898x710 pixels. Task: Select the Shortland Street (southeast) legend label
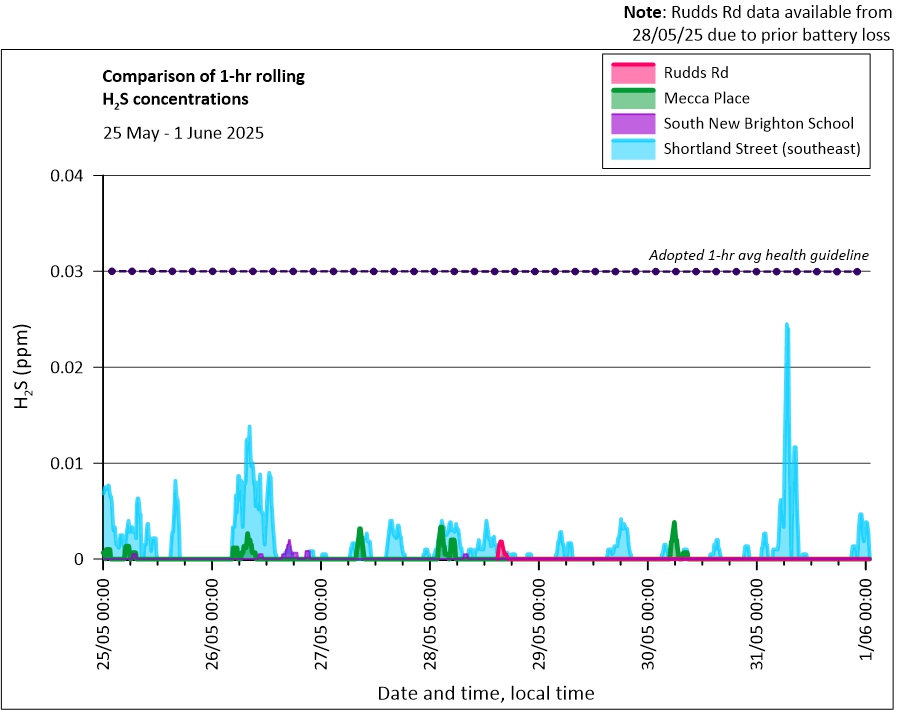762,150
